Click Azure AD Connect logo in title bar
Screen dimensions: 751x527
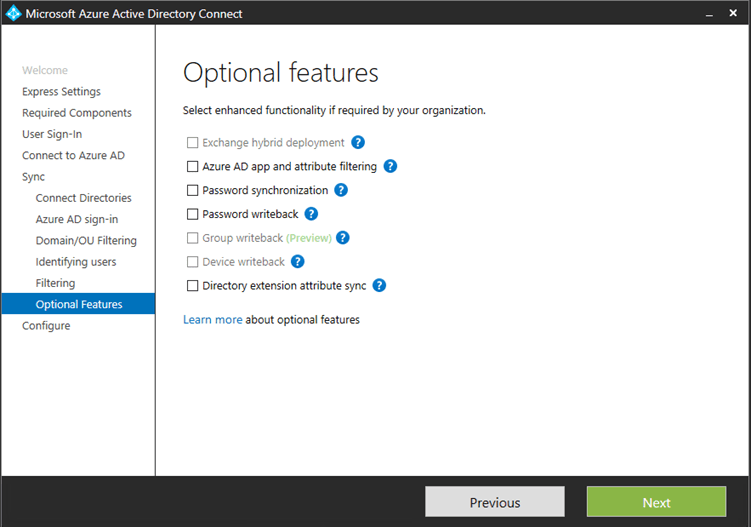pyautogui.click(x=13, y=13)
